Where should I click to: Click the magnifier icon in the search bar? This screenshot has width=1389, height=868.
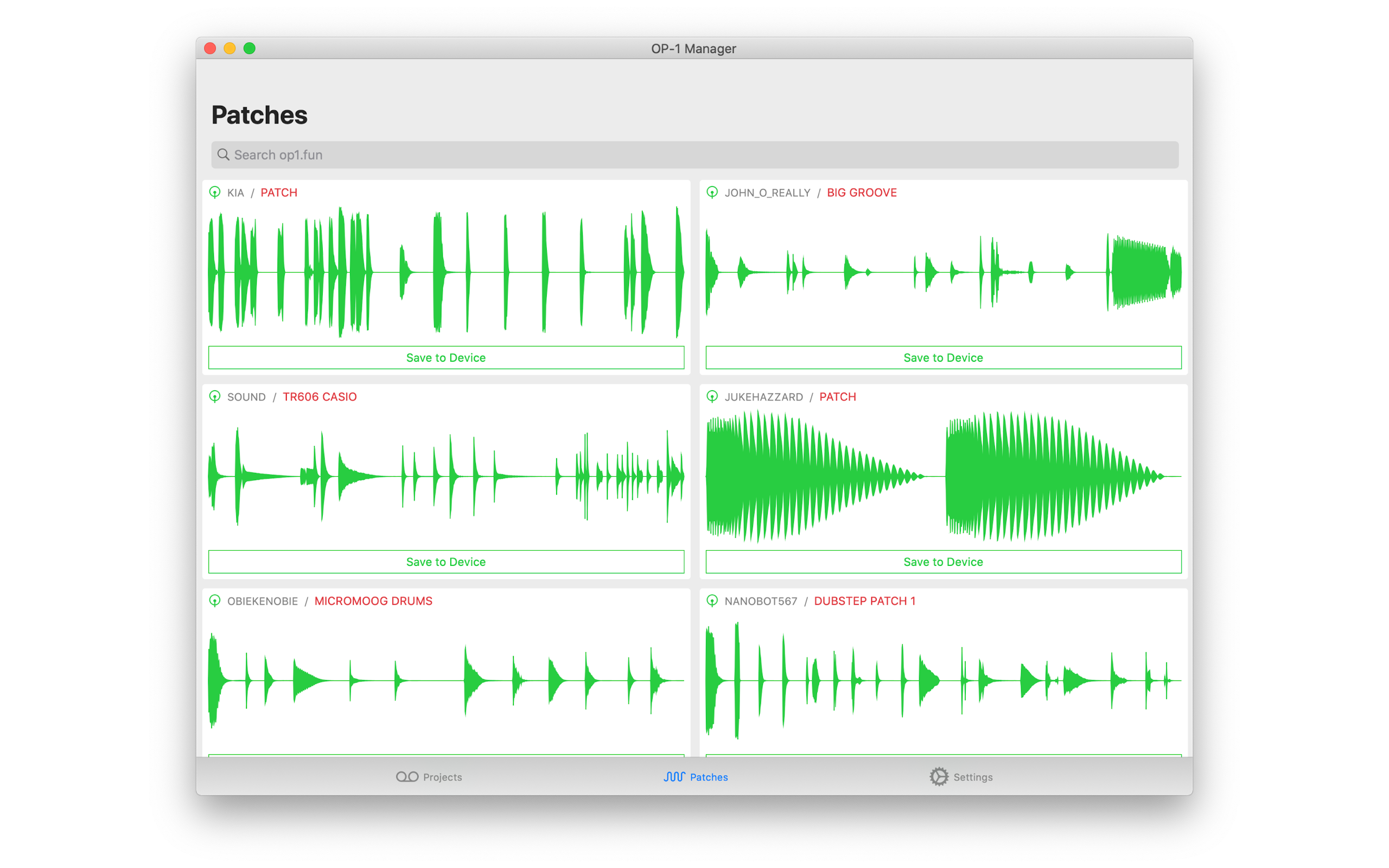(x=224, y=155)
